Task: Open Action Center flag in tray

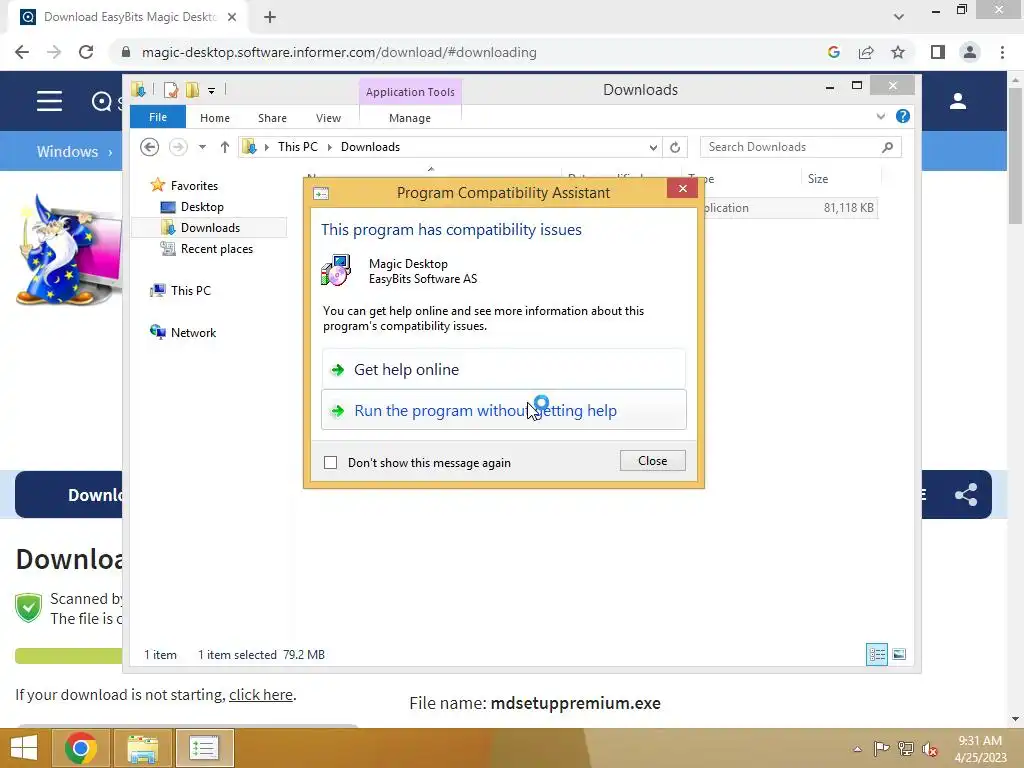Action: pos(881,748)
